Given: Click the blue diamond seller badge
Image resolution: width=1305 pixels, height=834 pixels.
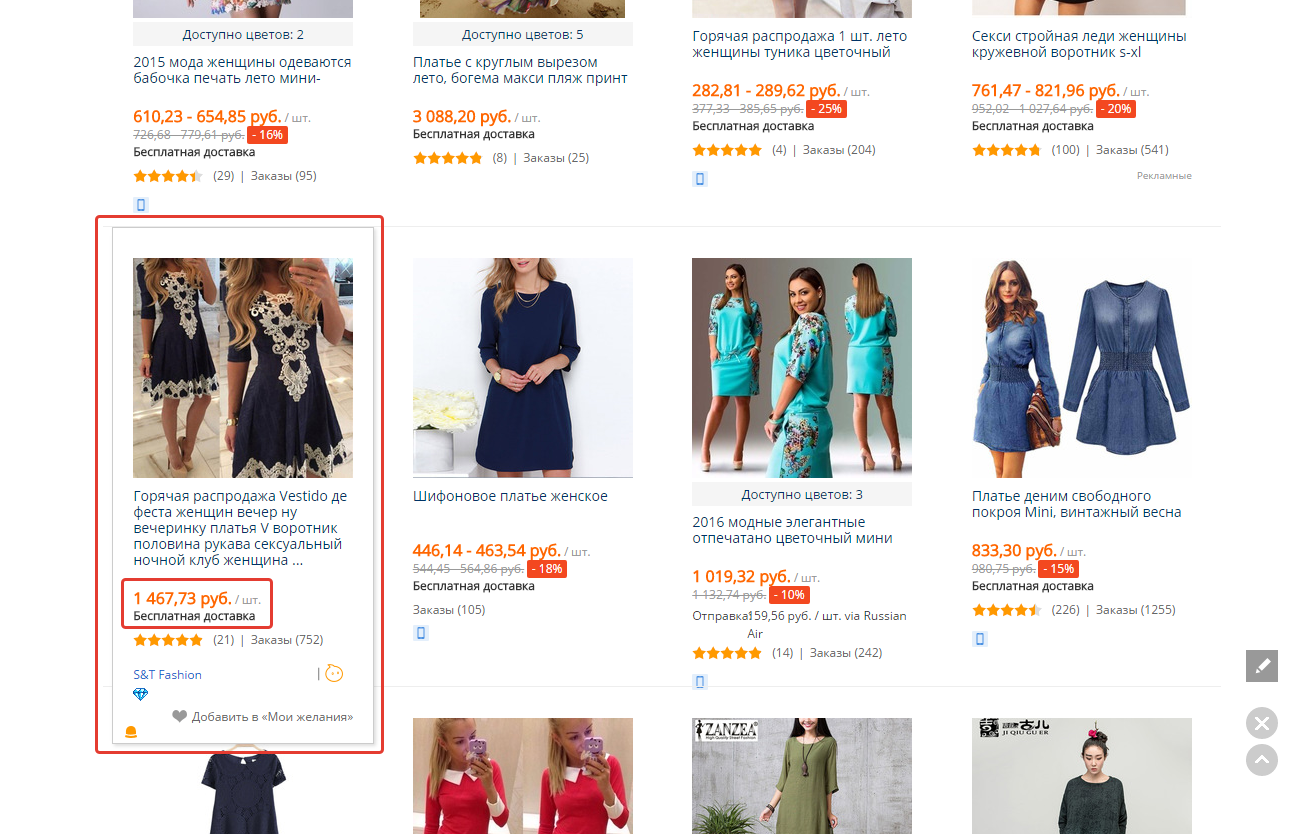Looking at the screenshot, I should pyautogui.click(x=140, y=694).
